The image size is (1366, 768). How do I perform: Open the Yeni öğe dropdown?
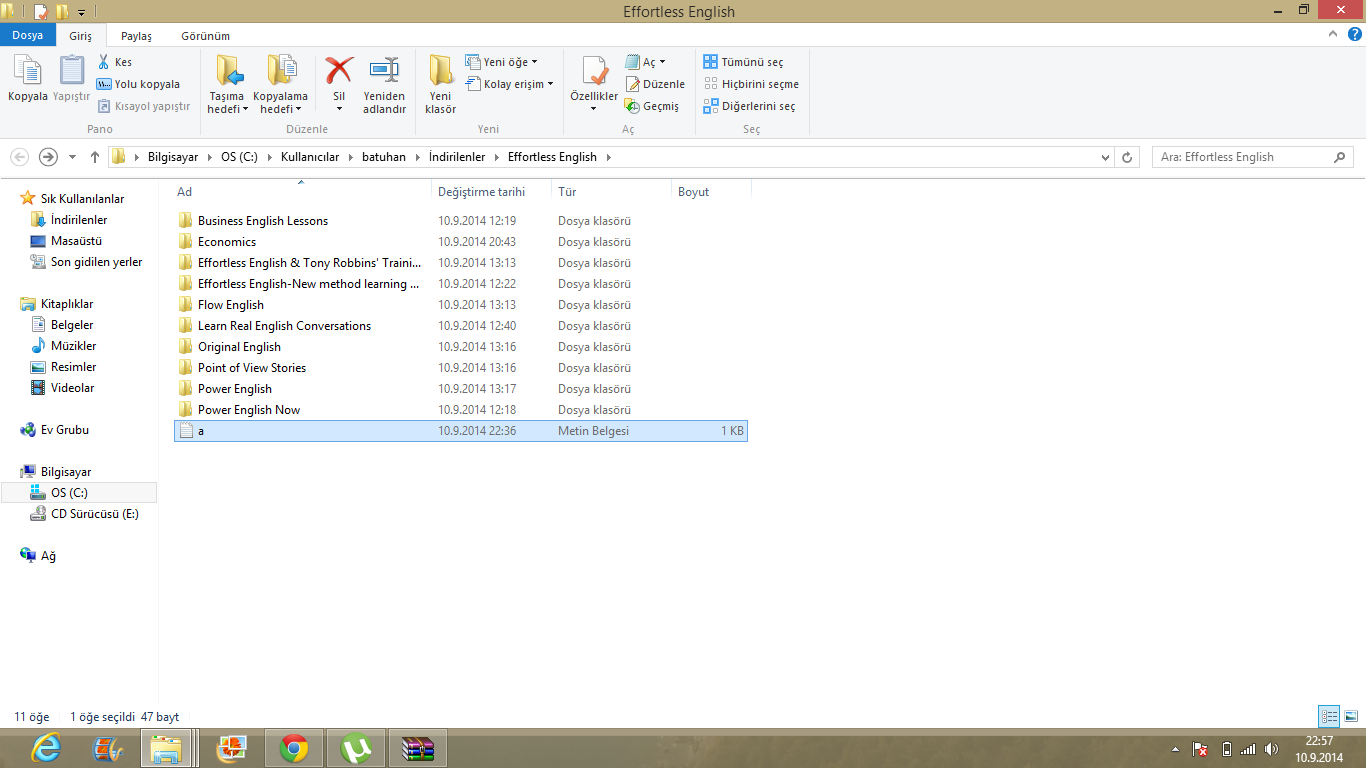tap(502, 62)
